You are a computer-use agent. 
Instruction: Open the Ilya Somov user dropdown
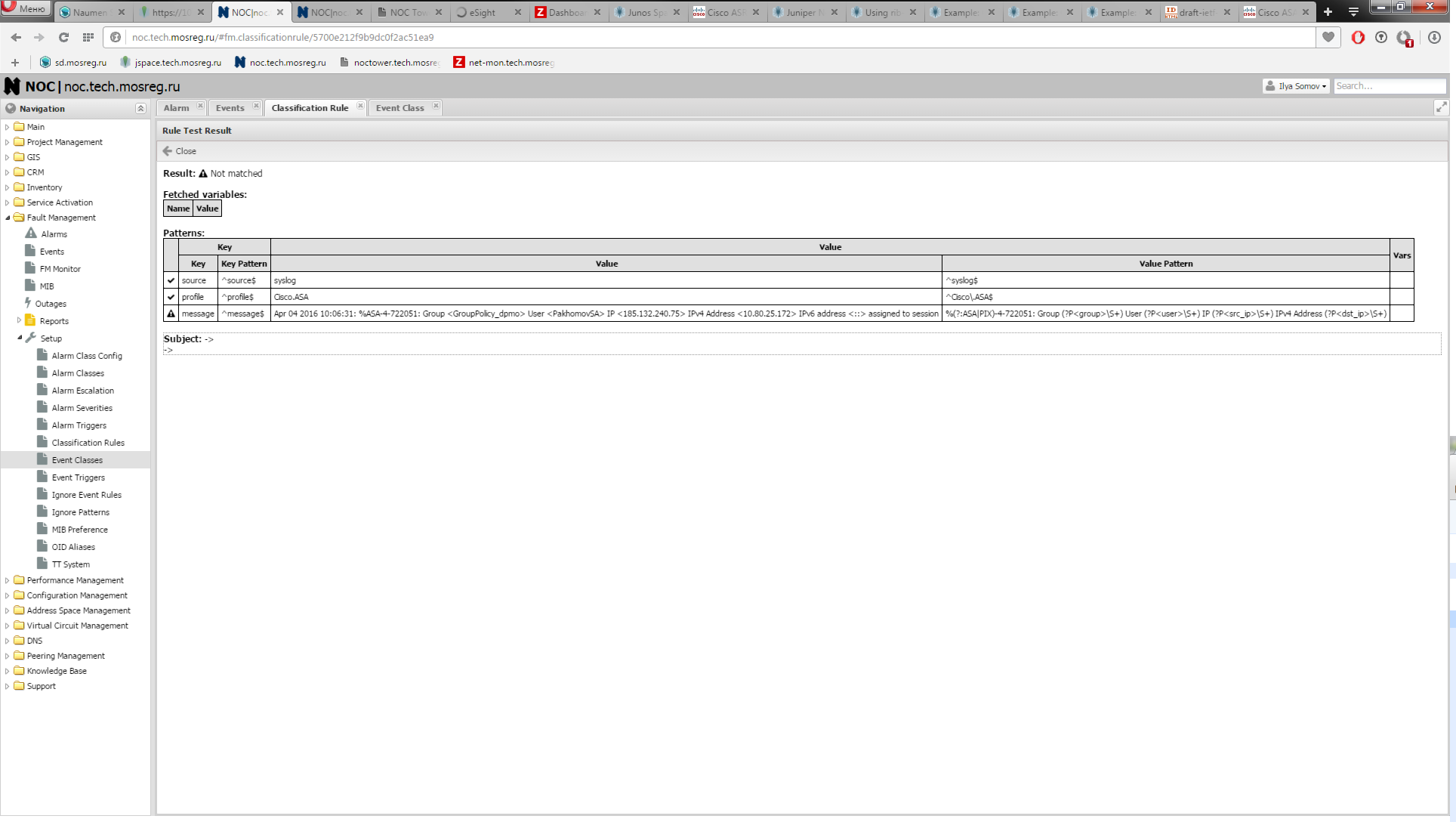(x=1296, y=86)
